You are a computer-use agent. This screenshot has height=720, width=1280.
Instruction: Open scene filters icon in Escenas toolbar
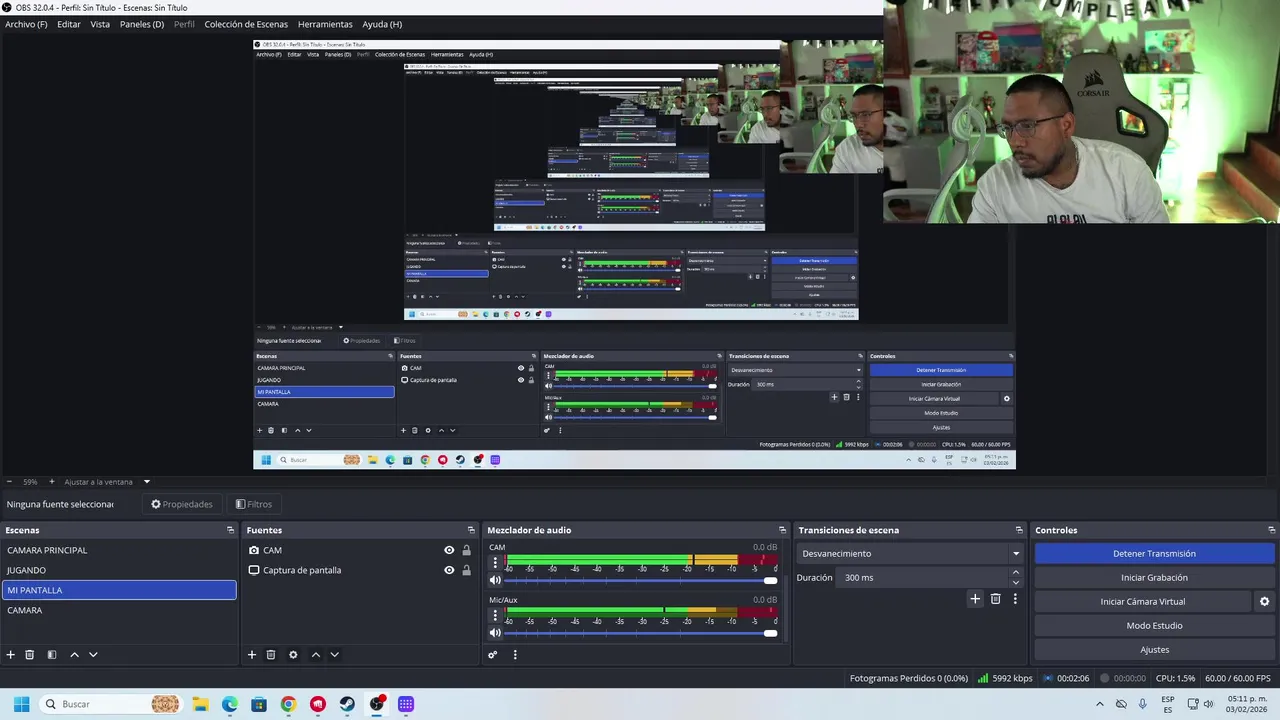52,655
